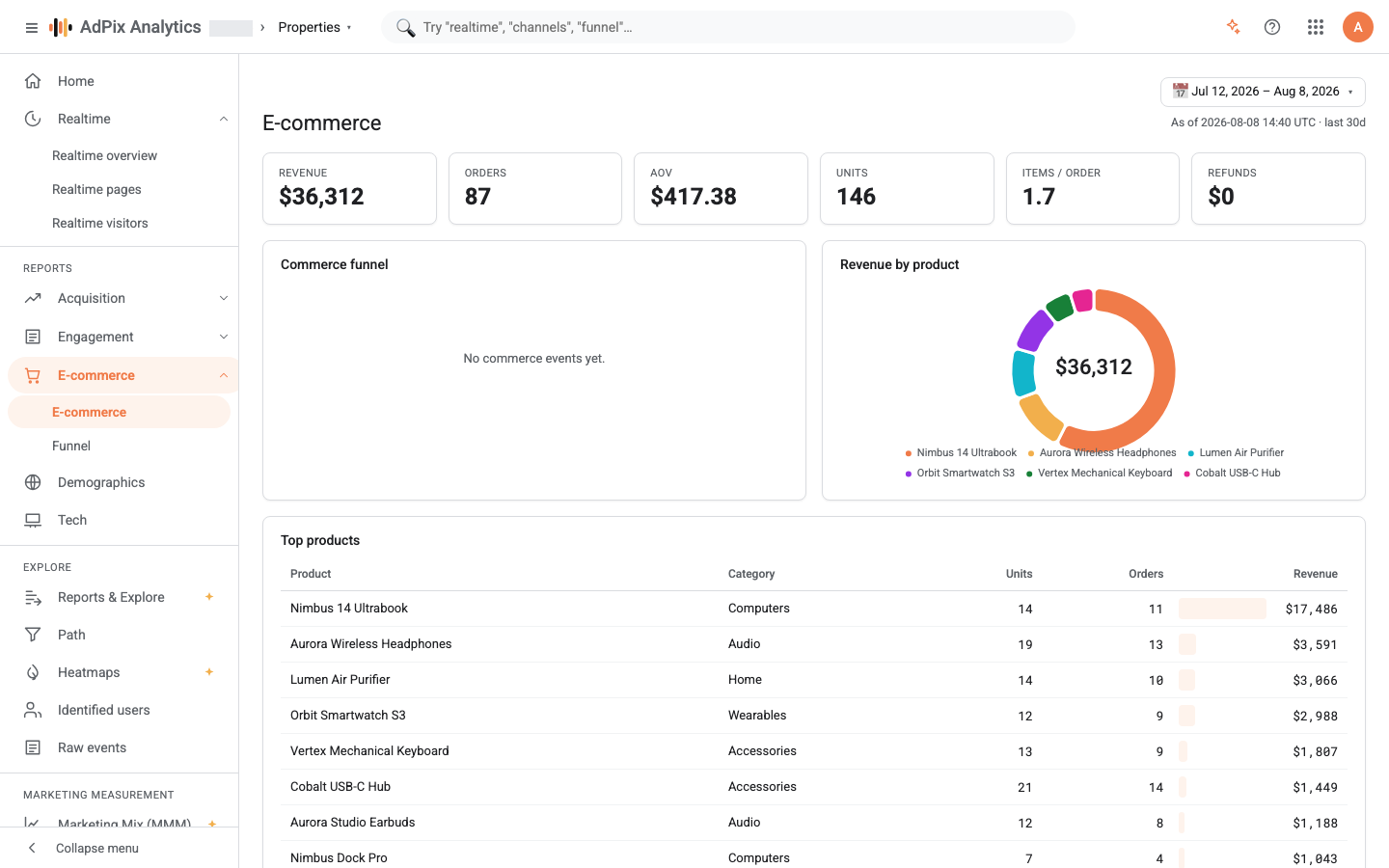Click the Cobalt USB-C Hub product name
1389x868 pixels.
pos(340,787)
